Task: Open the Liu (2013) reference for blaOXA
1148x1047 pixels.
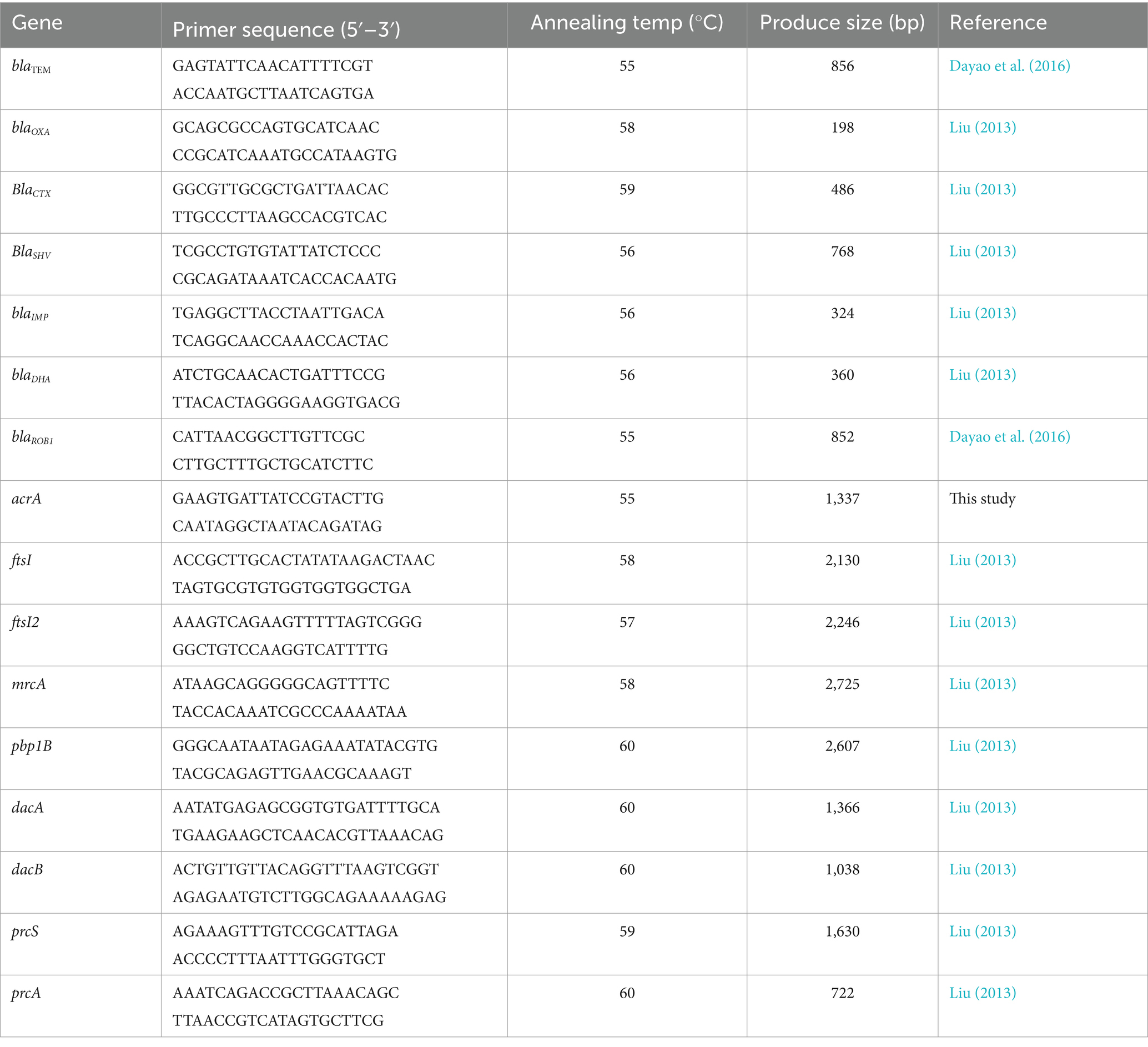Action: pos(982,128)
